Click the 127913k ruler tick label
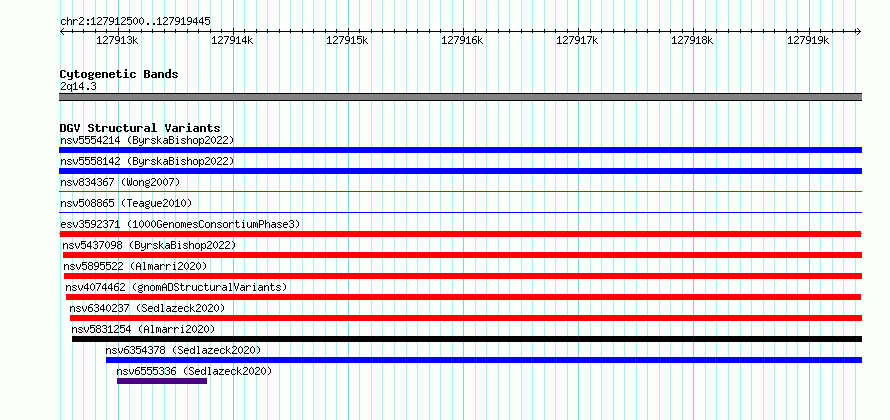Viewport: 890px width, 420px height. tap(117, 40)
